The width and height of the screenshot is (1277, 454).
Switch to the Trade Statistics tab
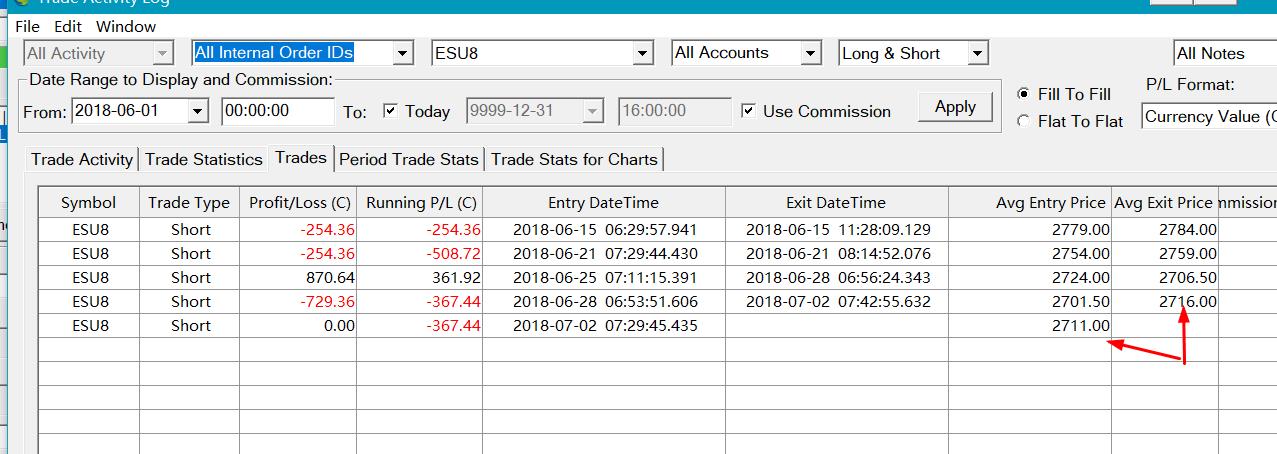pos(204,159)
